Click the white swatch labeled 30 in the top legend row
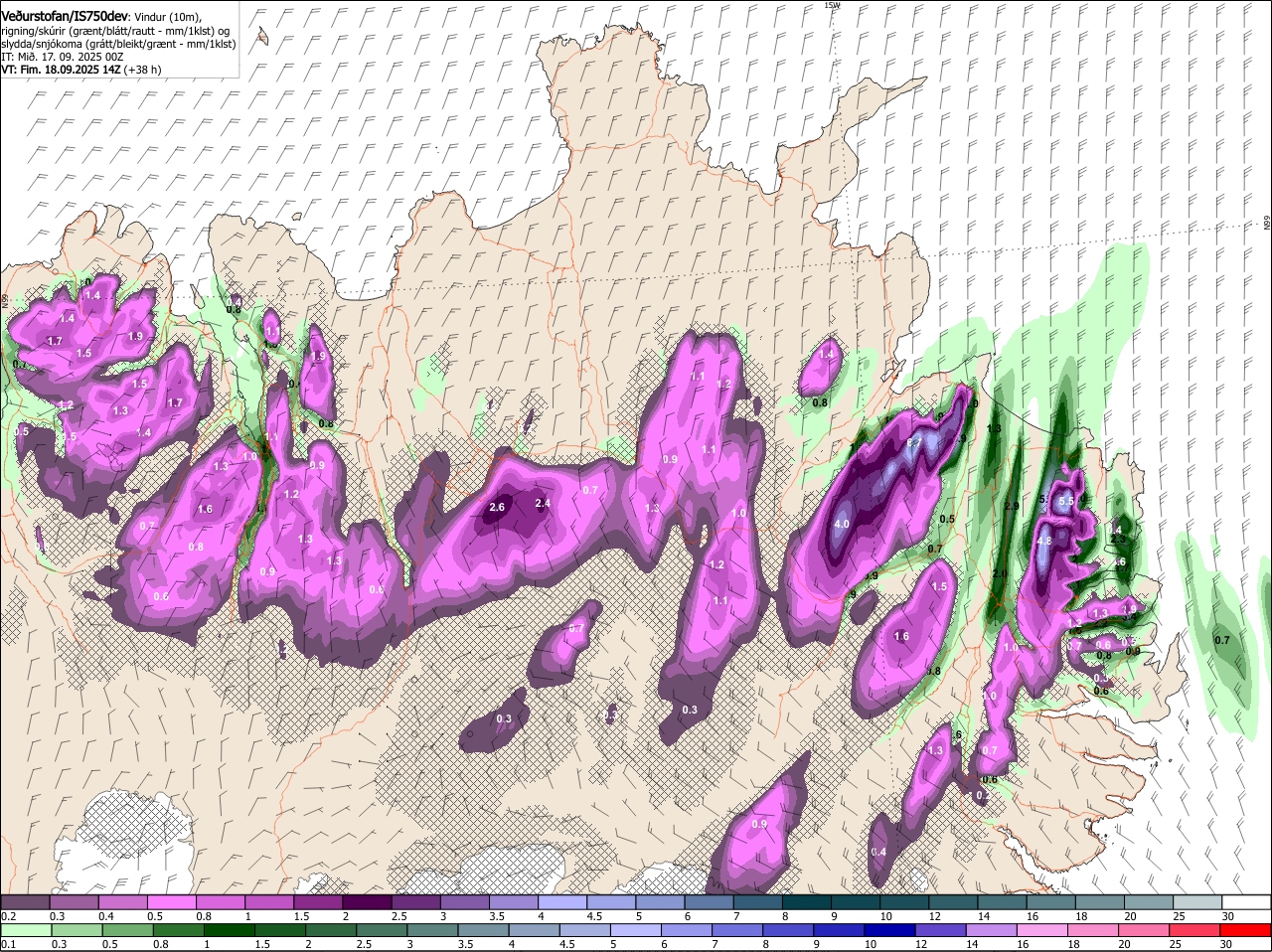Viewport: 1272px width, 952px height. coord(1245,902)
